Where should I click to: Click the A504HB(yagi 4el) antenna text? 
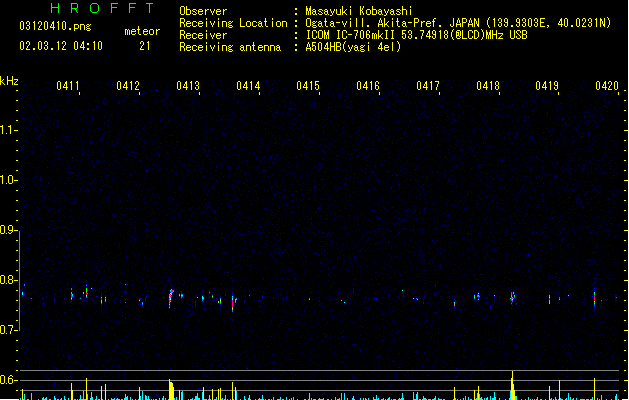coord(353,47)
